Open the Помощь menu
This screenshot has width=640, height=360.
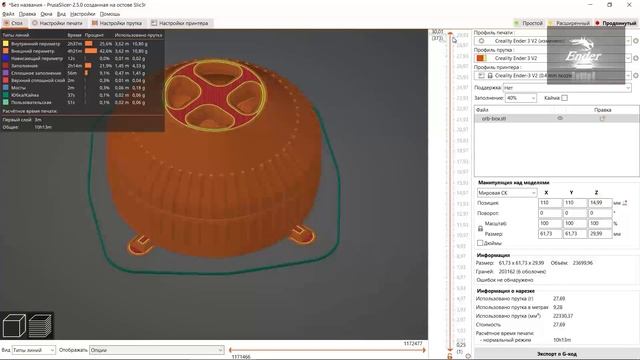coord(110,14)
